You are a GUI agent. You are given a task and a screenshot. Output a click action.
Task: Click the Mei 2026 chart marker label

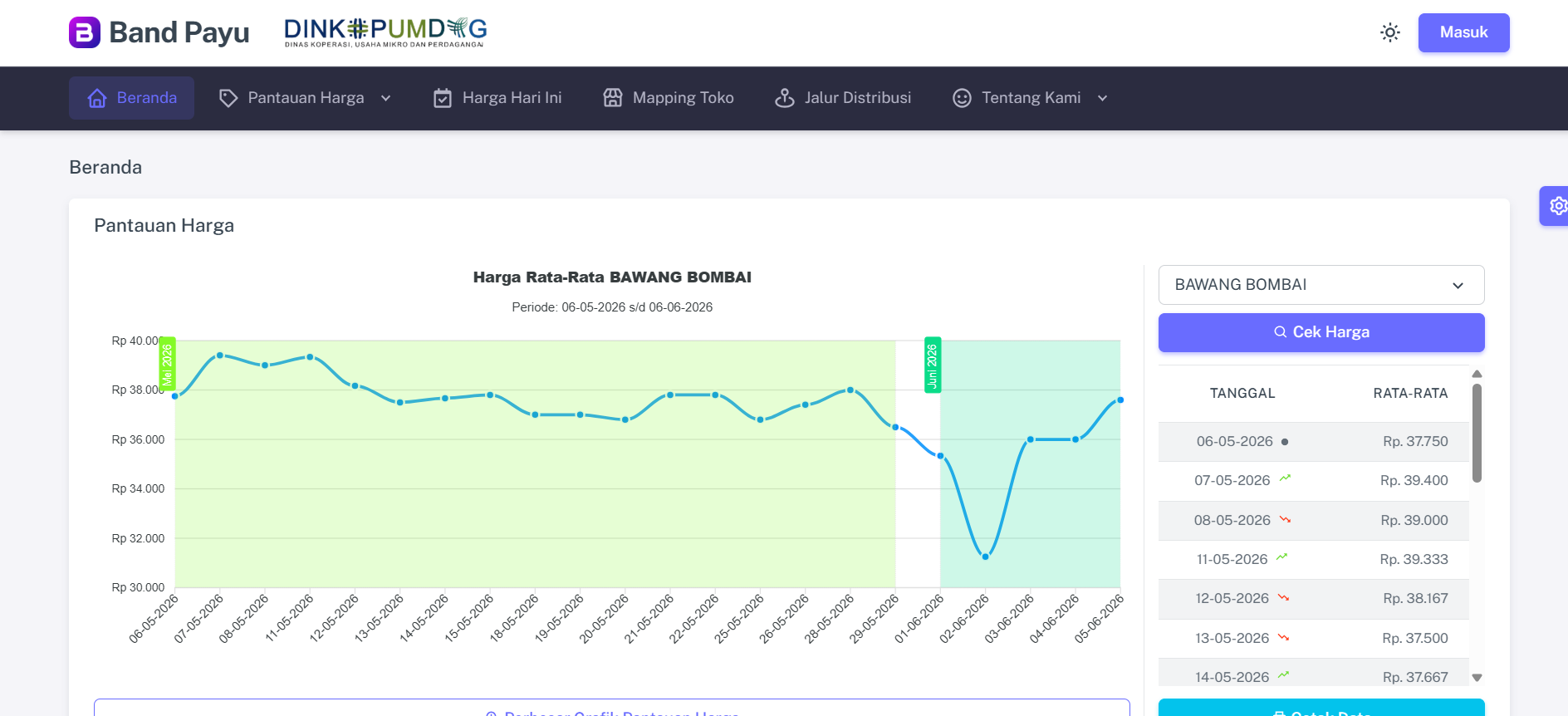tap(167, 365)
